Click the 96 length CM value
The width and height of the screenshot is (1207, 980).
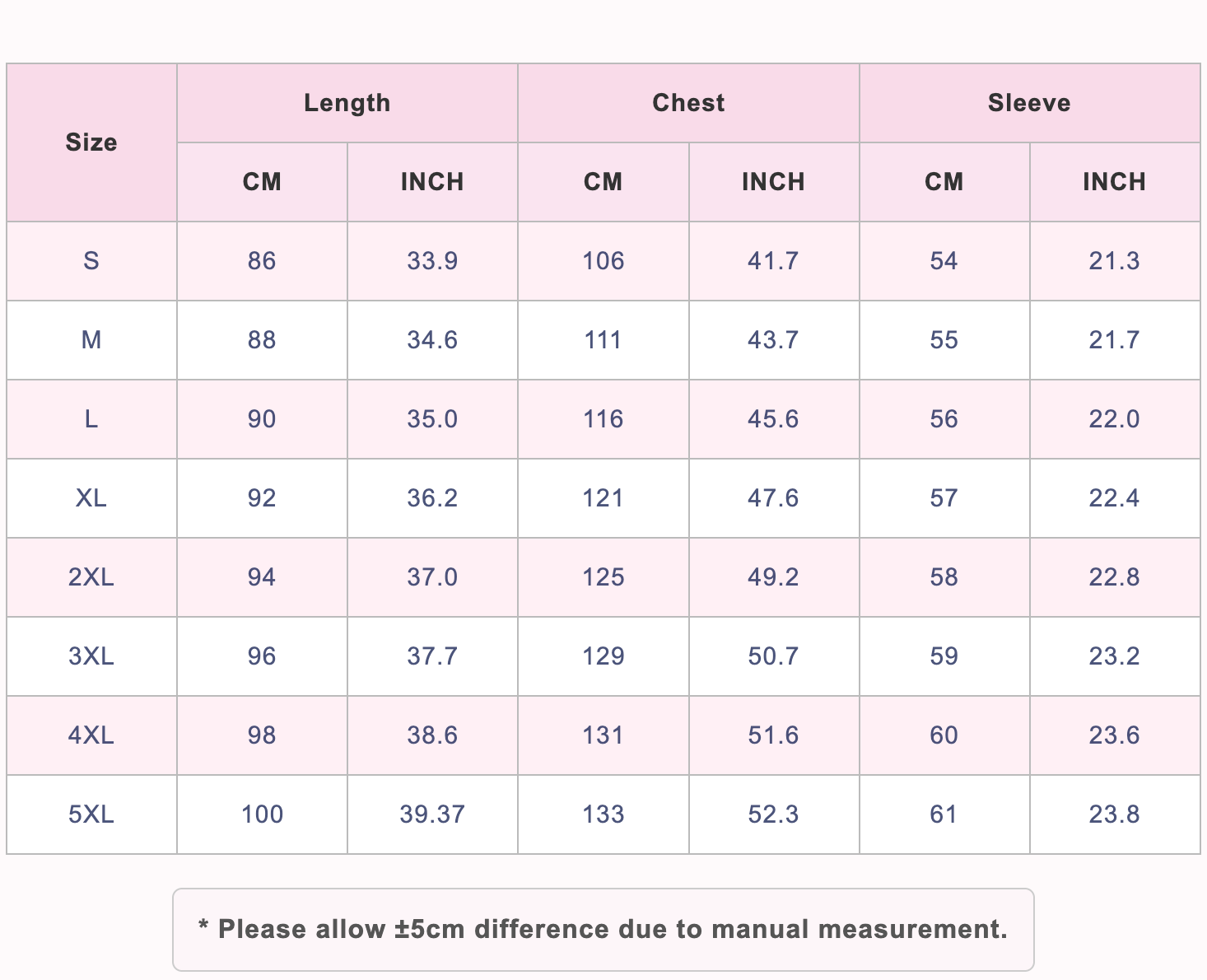[262, 656]
